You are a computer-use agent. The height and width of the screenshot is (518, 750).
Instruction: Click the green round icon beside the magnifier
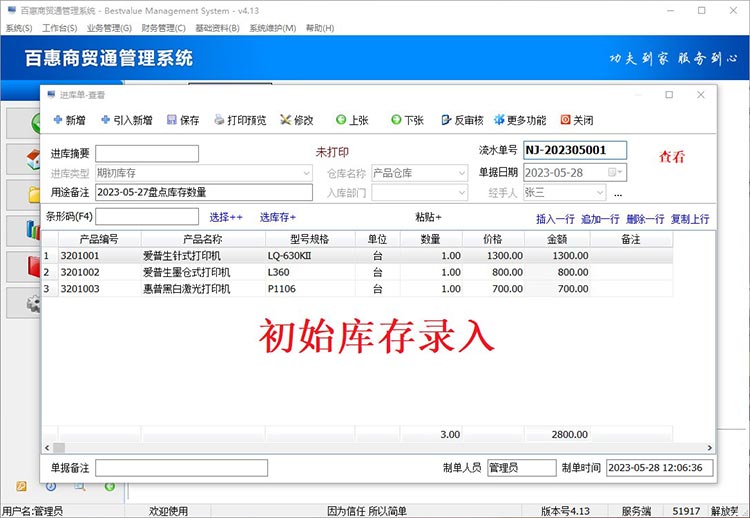click(x=110, y=486)
